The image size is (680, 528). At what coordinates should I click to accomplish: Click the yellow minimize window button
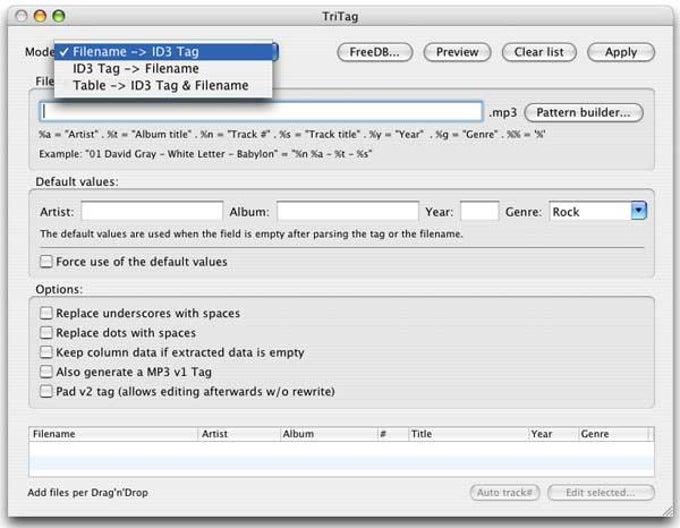pyautogui.click(x=40, y=16)
